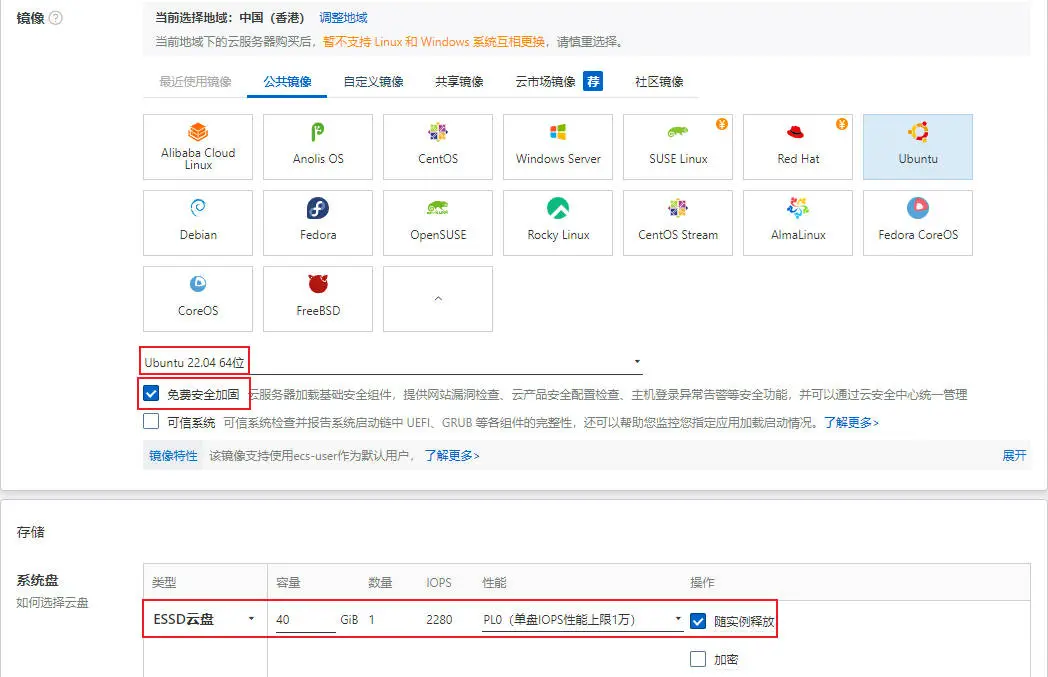Click the 调整地域 link
1048x677 pixels.
[344, 18]
